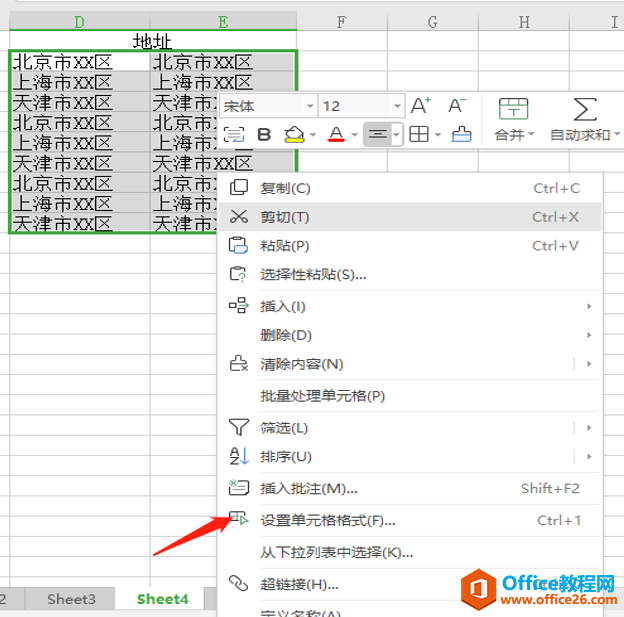Apply yellow fill color bucket
This screenshot has height=617, width=624.
294,135
